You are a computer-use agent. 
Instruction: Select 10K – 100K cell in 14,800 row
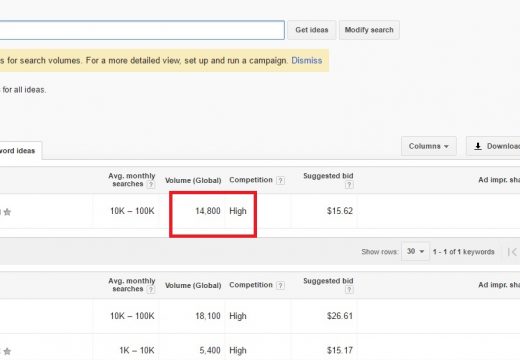pyautogui.click(x=132, y=211)
